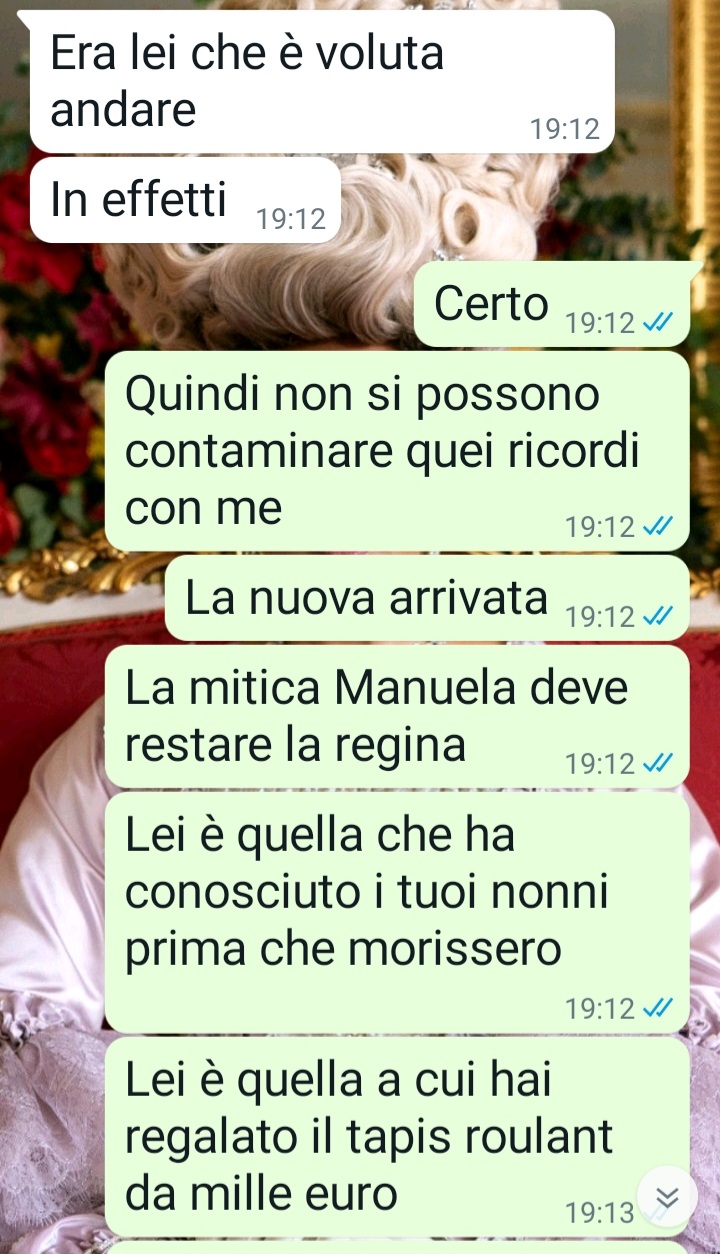Tap the 19:12 time next to 'Certo'
The width and height of the screenshot is (720, 1254).
click(600, 324)
